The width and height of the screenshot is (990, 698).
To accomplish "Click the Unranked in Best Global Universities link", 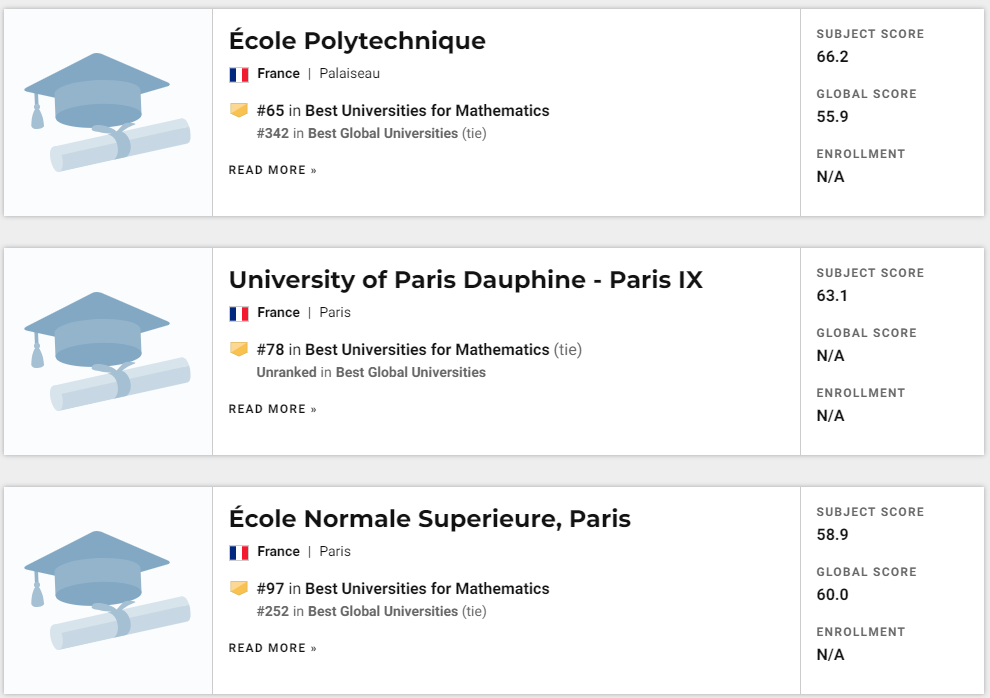I will click(371, 372).
